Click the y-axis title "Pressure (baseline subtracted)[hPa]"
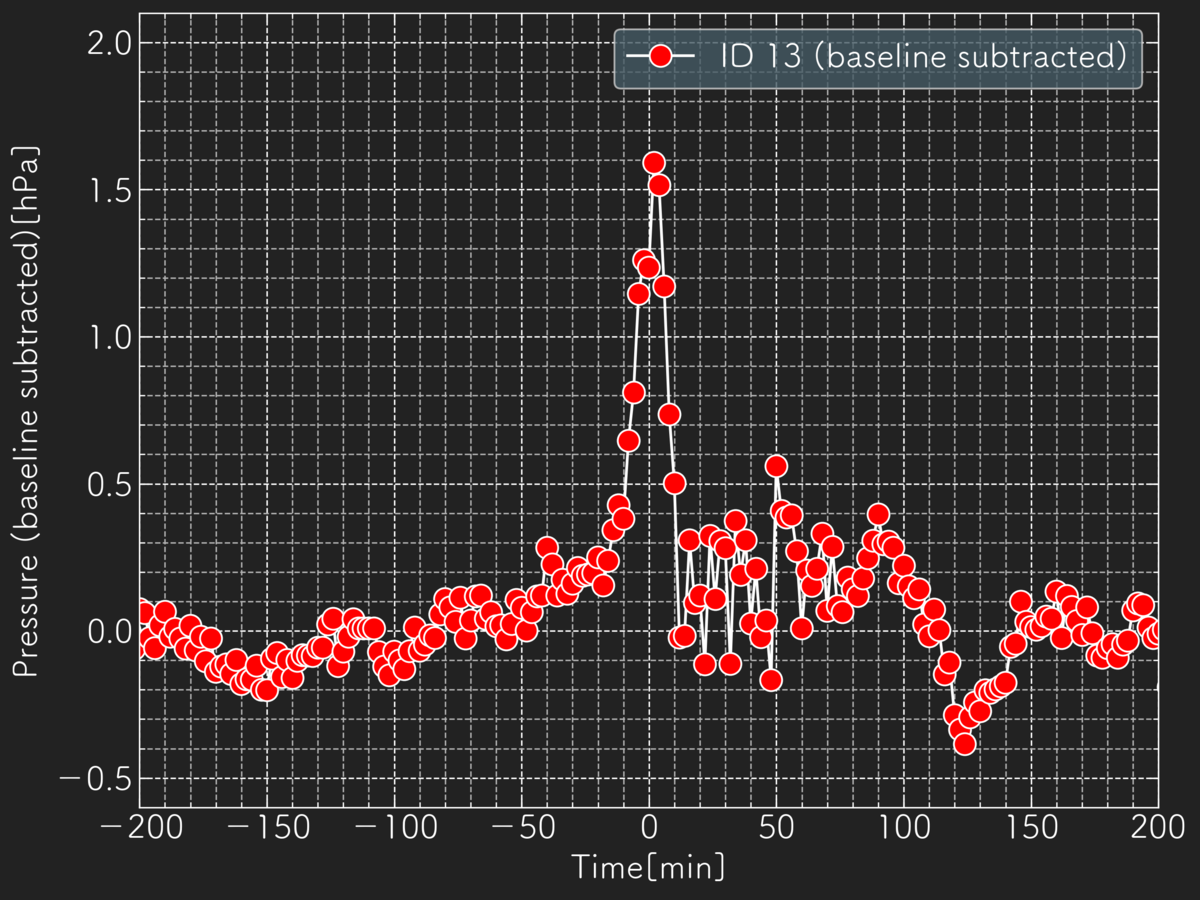 click(26, 411)
